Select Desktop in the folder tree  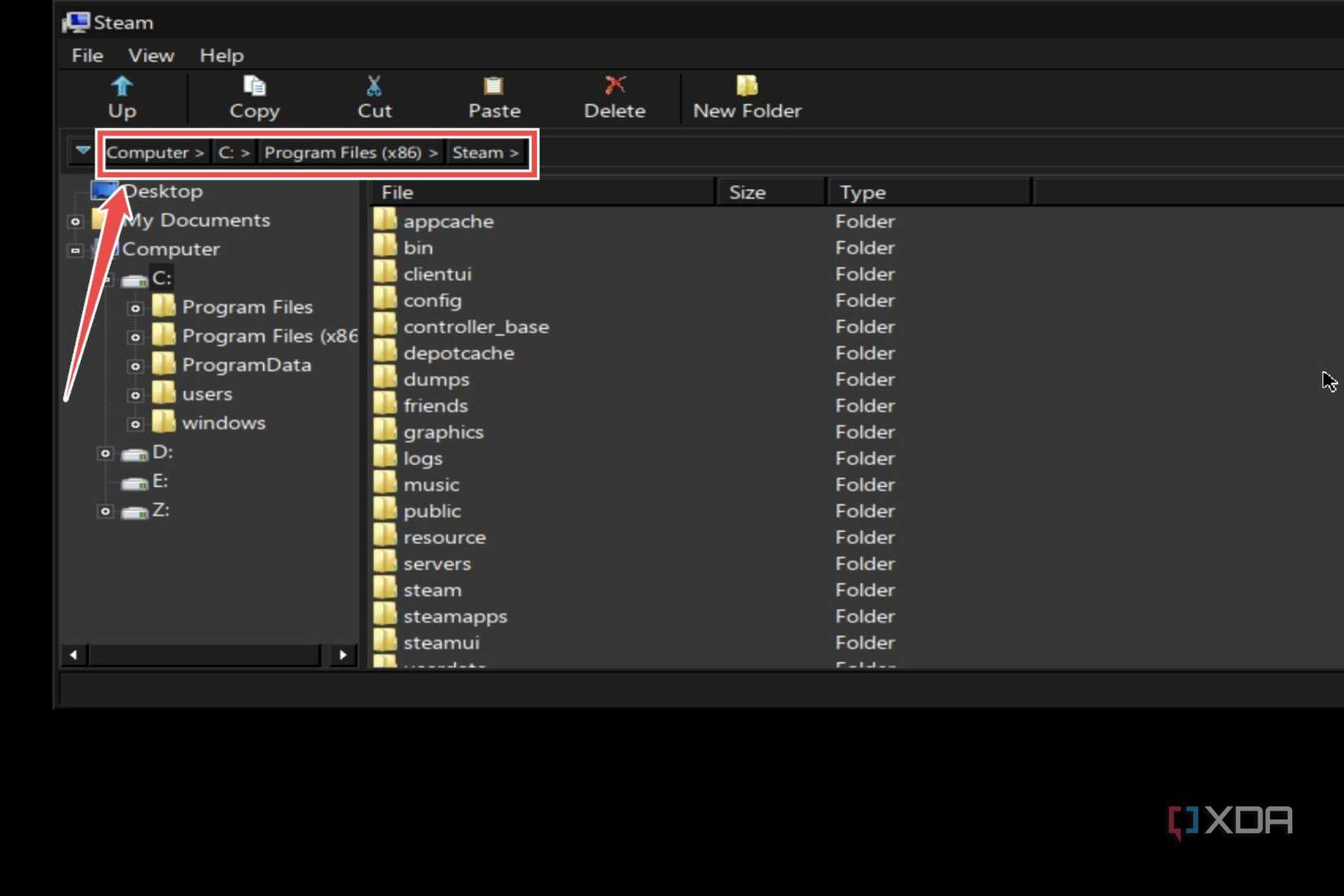(x=163, y=191)
